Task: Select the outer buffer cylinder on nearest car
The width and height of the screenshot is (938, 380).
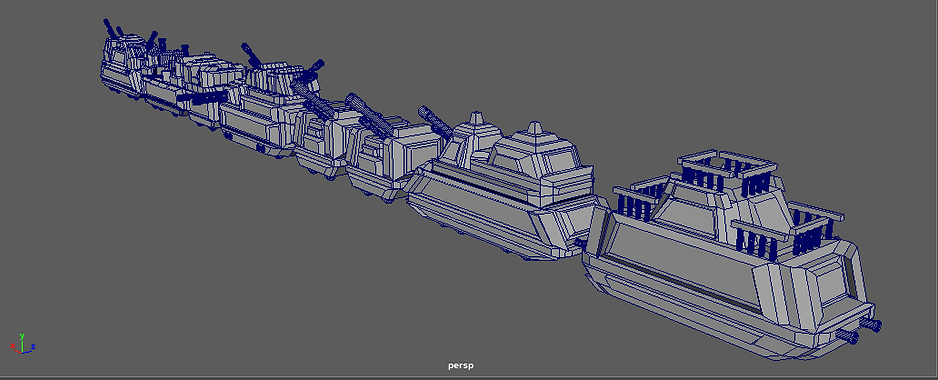Action: 872,325
